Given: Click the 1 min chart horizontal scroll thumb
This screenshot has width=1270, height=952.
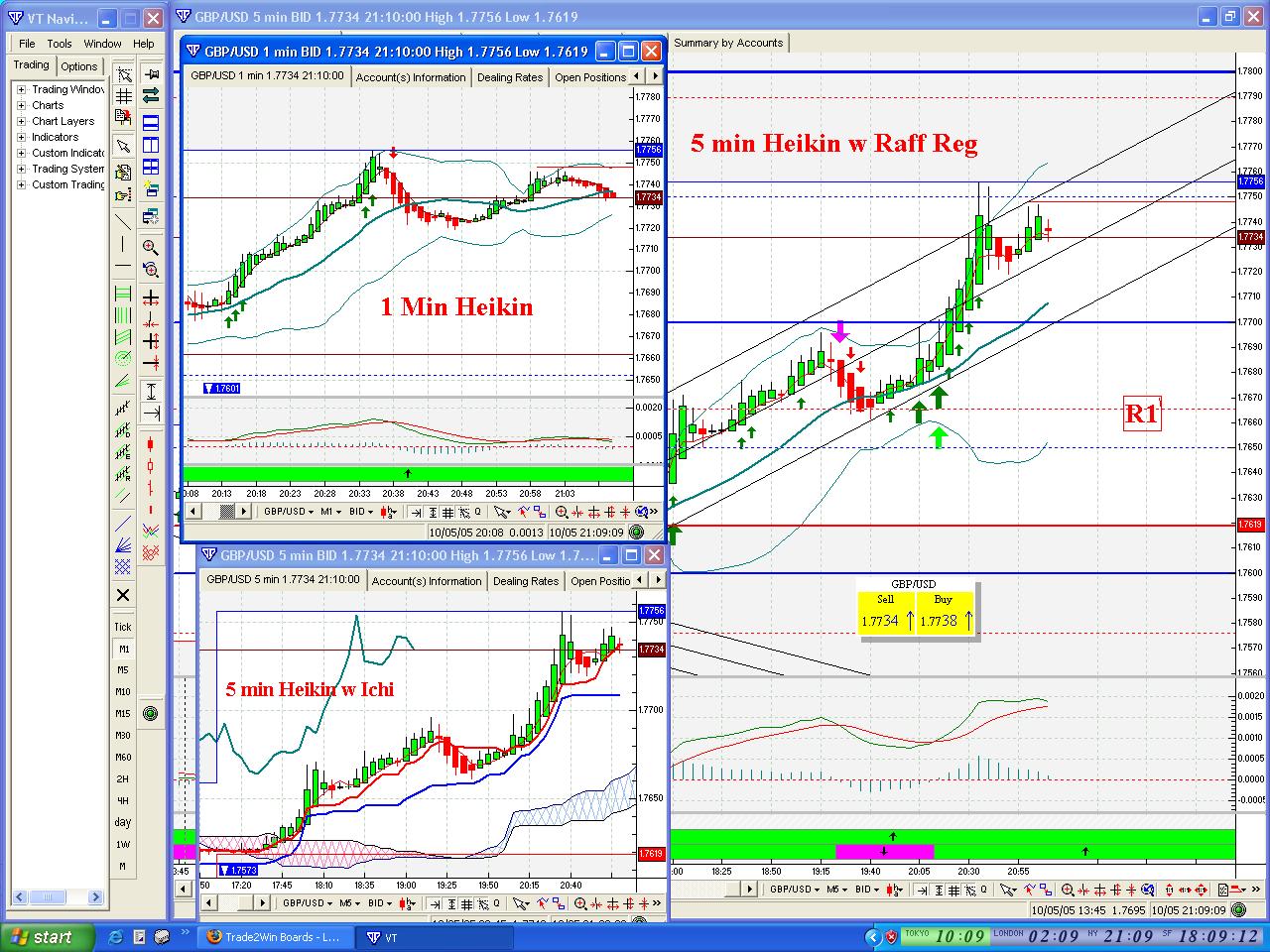Looking at the screenshot, I should (226, 512).
